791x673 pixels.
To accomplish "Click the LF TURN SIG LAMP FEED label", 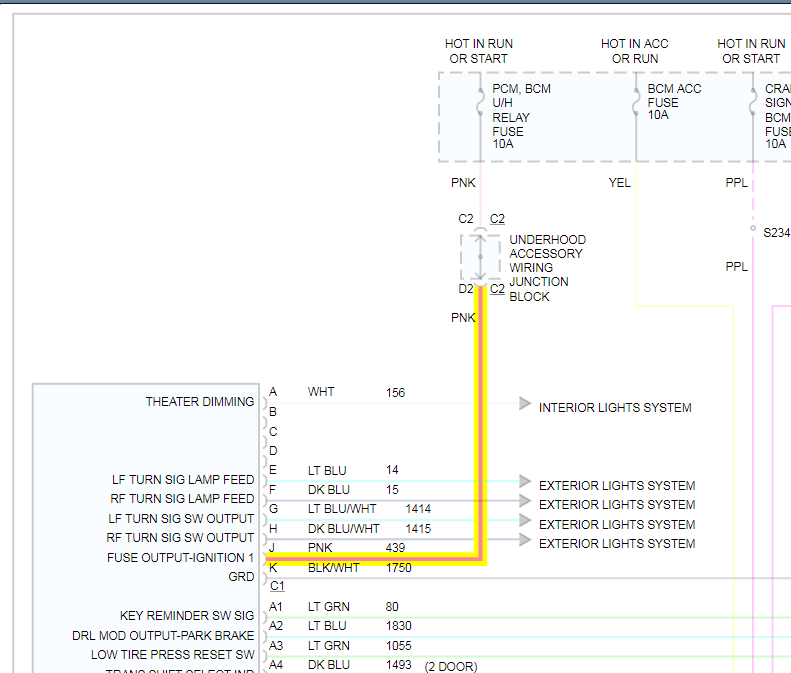I will pos(183,479).
